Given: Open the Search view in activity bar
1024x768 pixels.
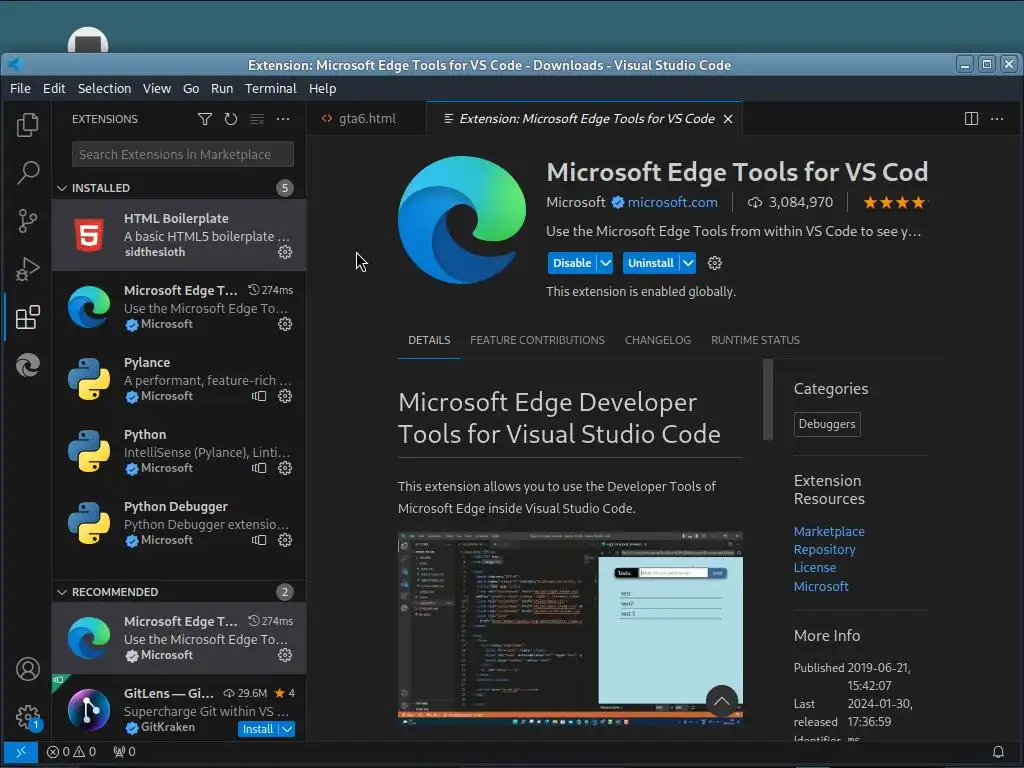Looking at the screenshot, I should [27, 172].
